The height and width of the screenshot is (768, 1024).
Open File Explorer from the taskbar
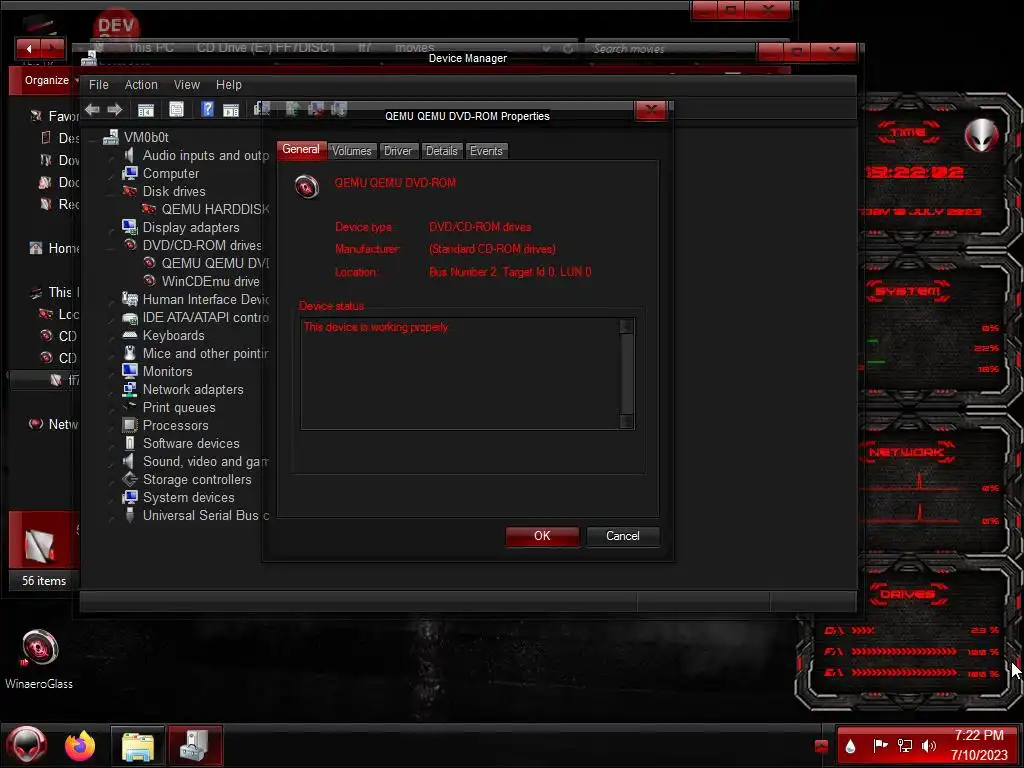(138, 746)
